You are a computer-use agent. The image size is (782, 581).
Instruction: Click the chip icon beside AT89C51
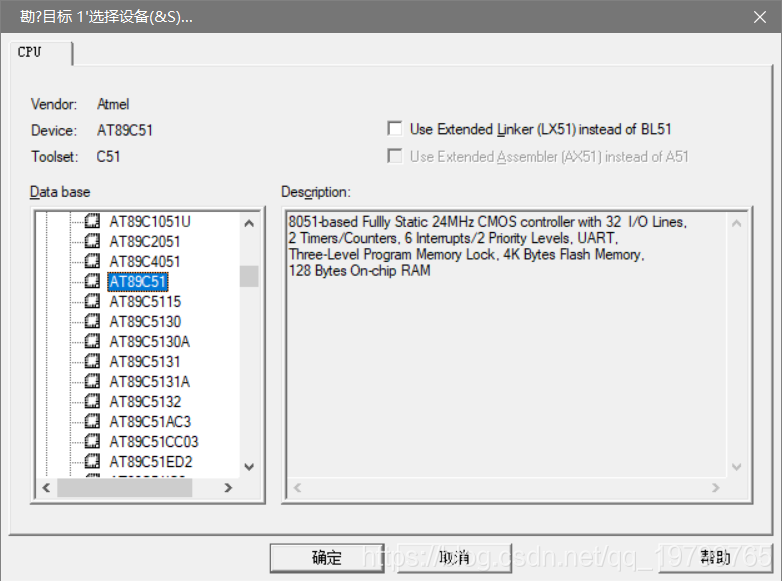92,281
